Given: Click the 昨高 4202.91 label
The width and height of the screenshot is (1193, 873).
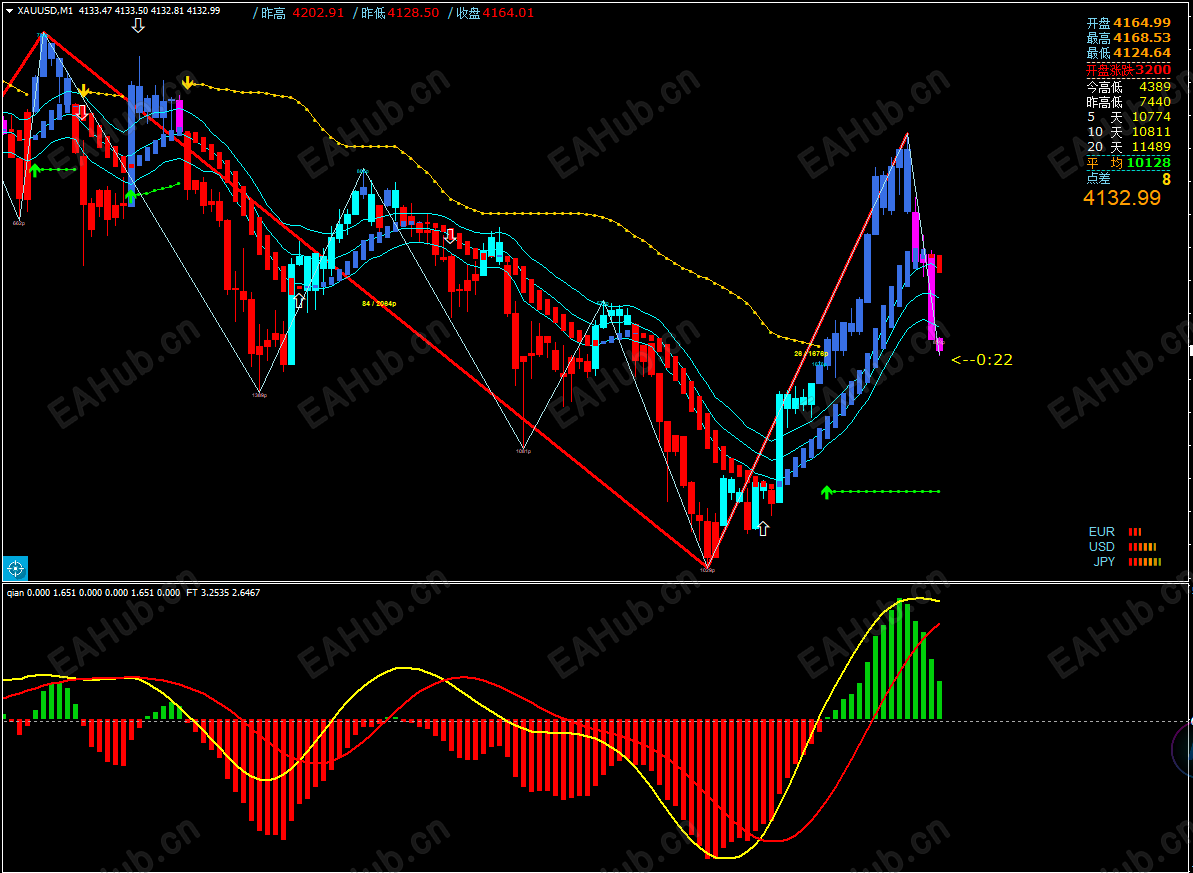Looking at the screenshot, I should [x=299, y=13].
